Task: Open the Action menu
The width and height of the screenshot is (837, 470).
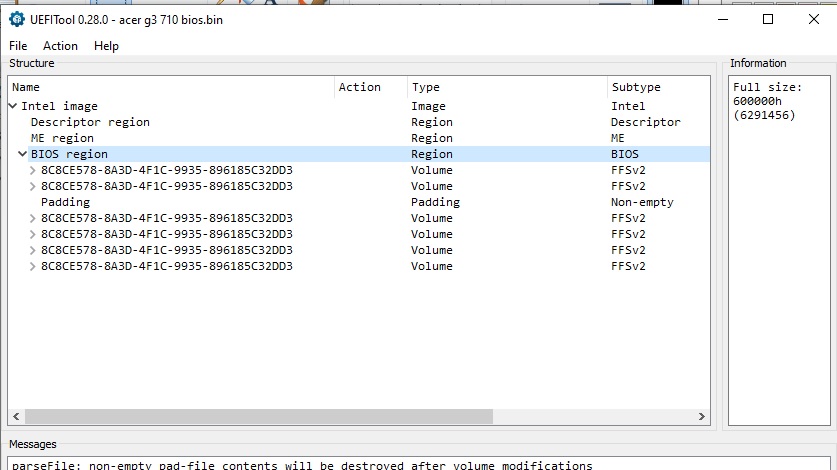Action: click(60, 46)
